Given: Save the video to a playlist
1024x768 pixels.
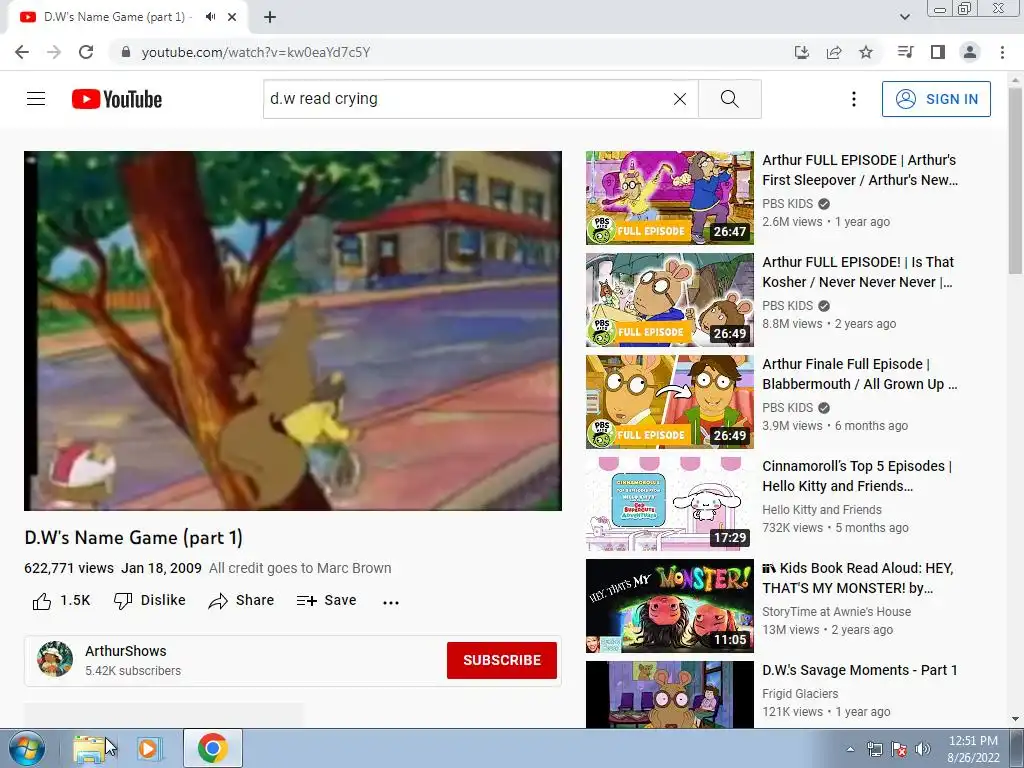Looking at the screenshot, I should point(327,601).
